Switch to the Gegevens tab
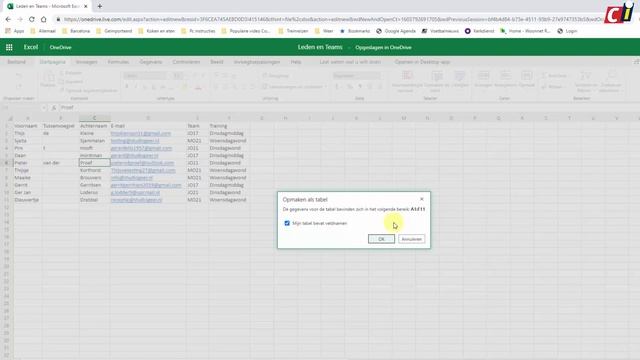 151,62
